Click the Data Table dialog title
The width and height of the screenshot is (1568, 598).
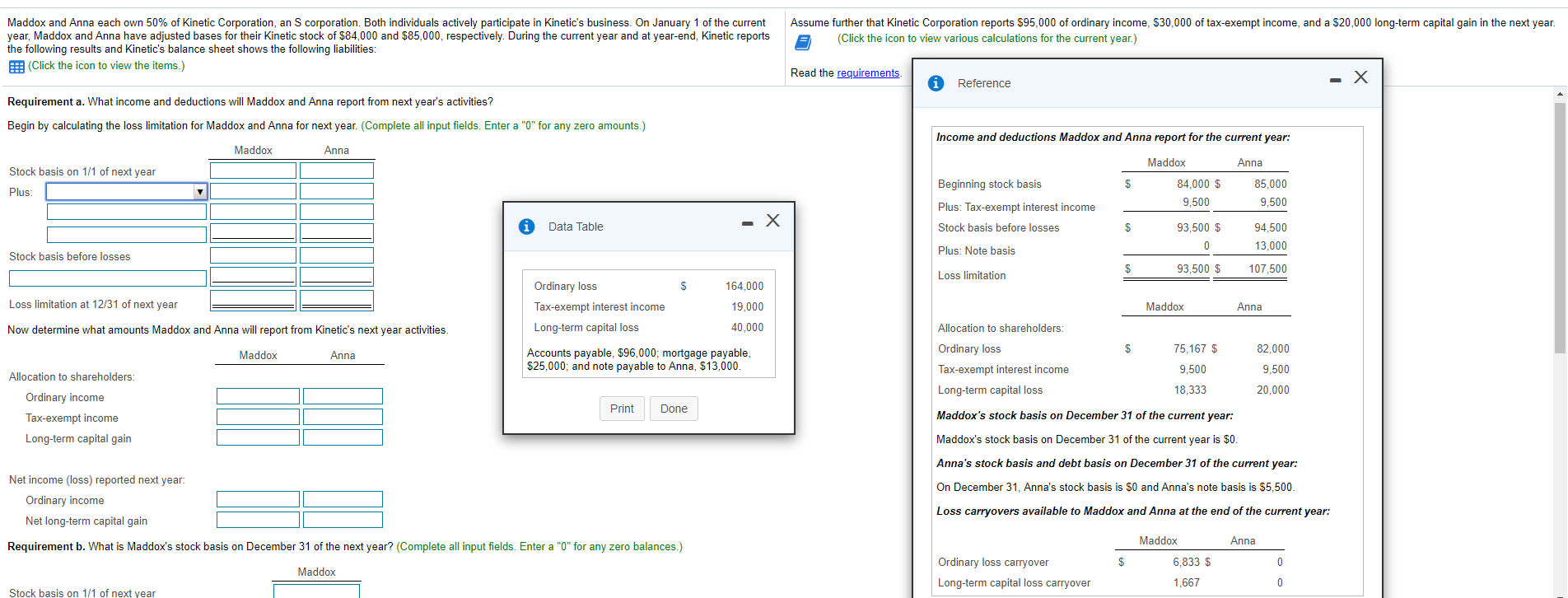(x=576, y=227)
